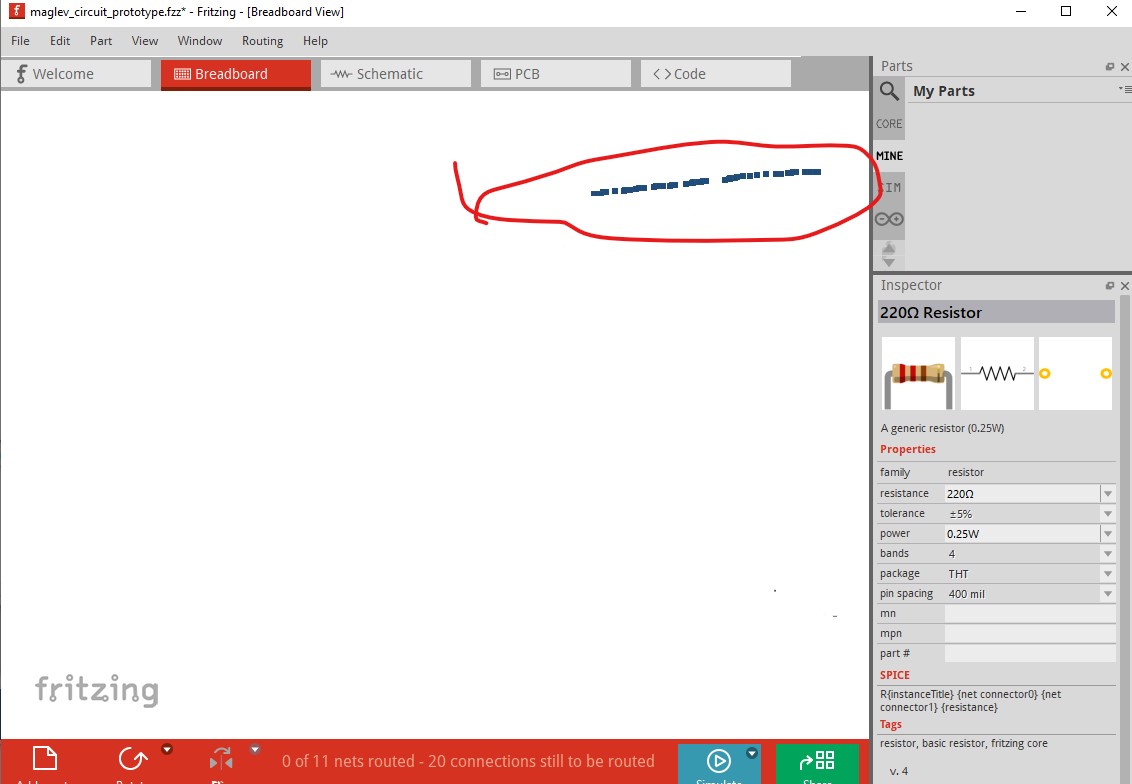
Task: Click the mpn input field
Action: click(x=1030, y=633)
